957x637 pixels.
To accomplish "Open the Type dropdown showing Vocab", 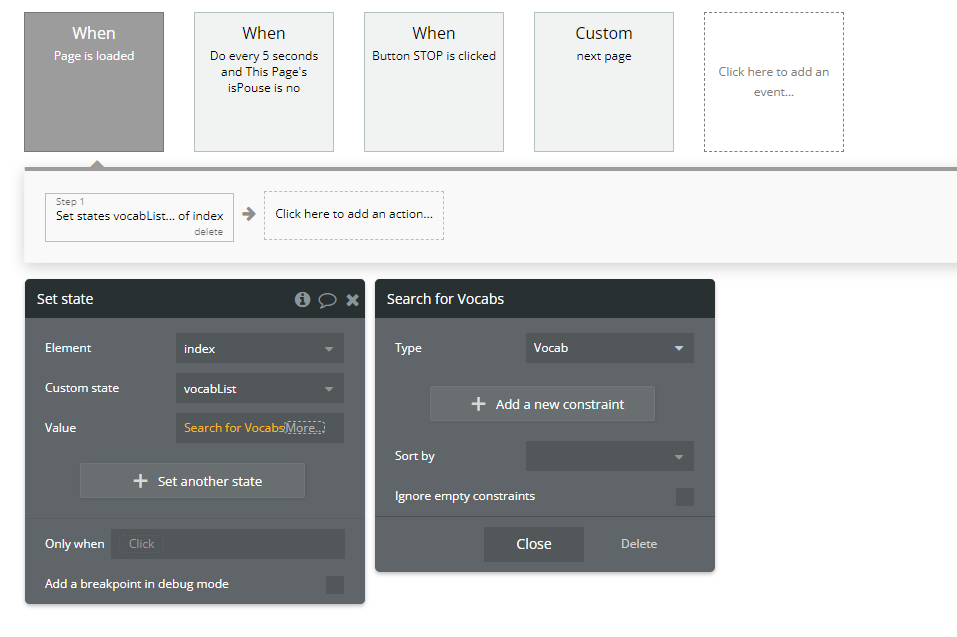I will pos(610,348).
